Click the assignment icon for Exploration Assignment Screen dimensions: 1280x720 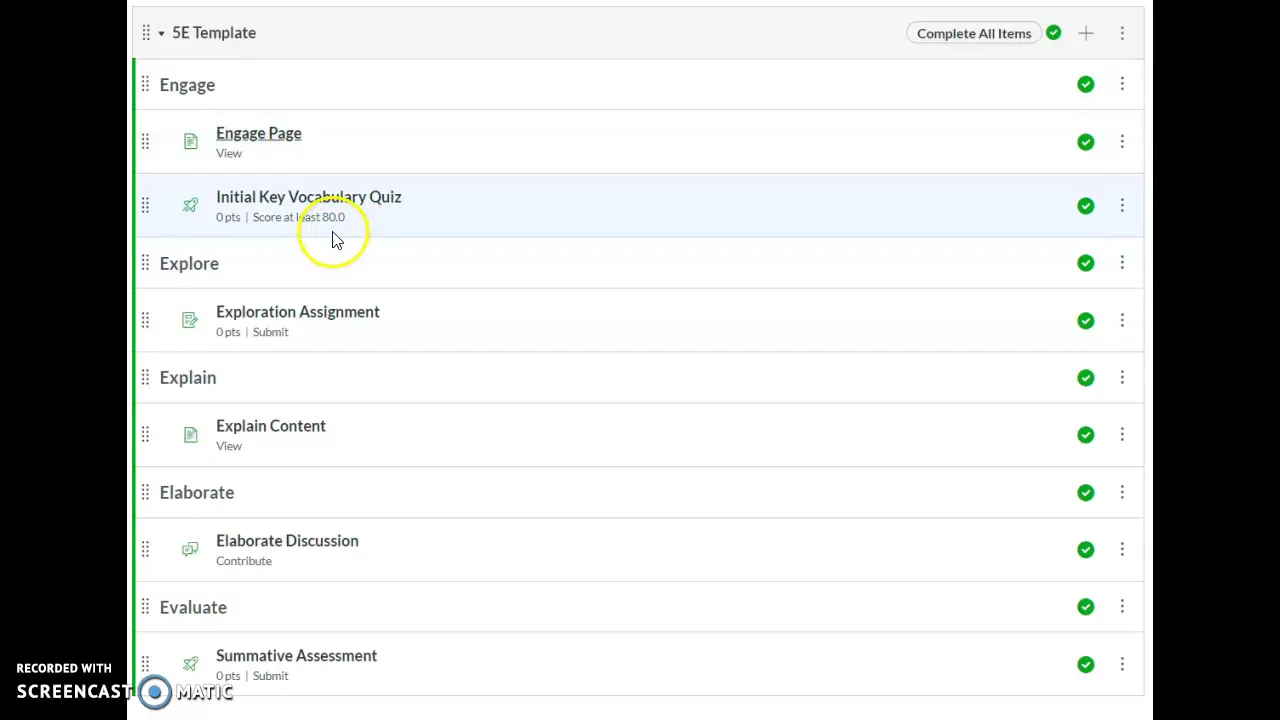tap(190, 320)
